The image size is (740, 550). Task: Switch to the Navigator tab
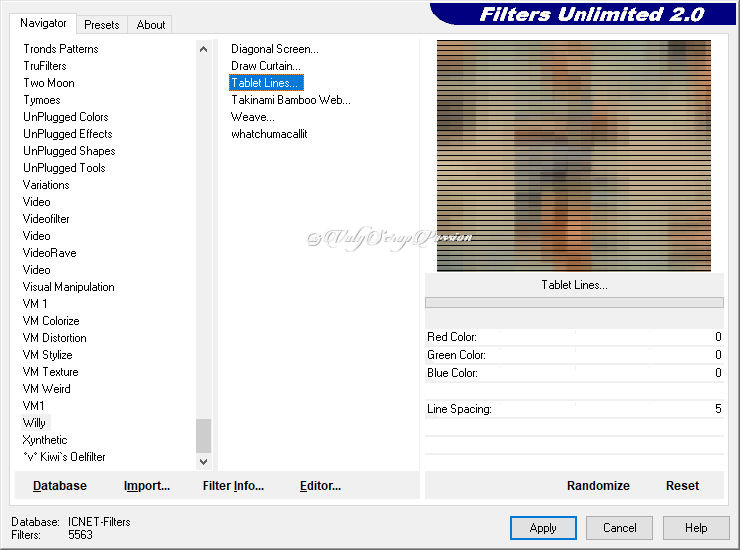tap(43, 23)
